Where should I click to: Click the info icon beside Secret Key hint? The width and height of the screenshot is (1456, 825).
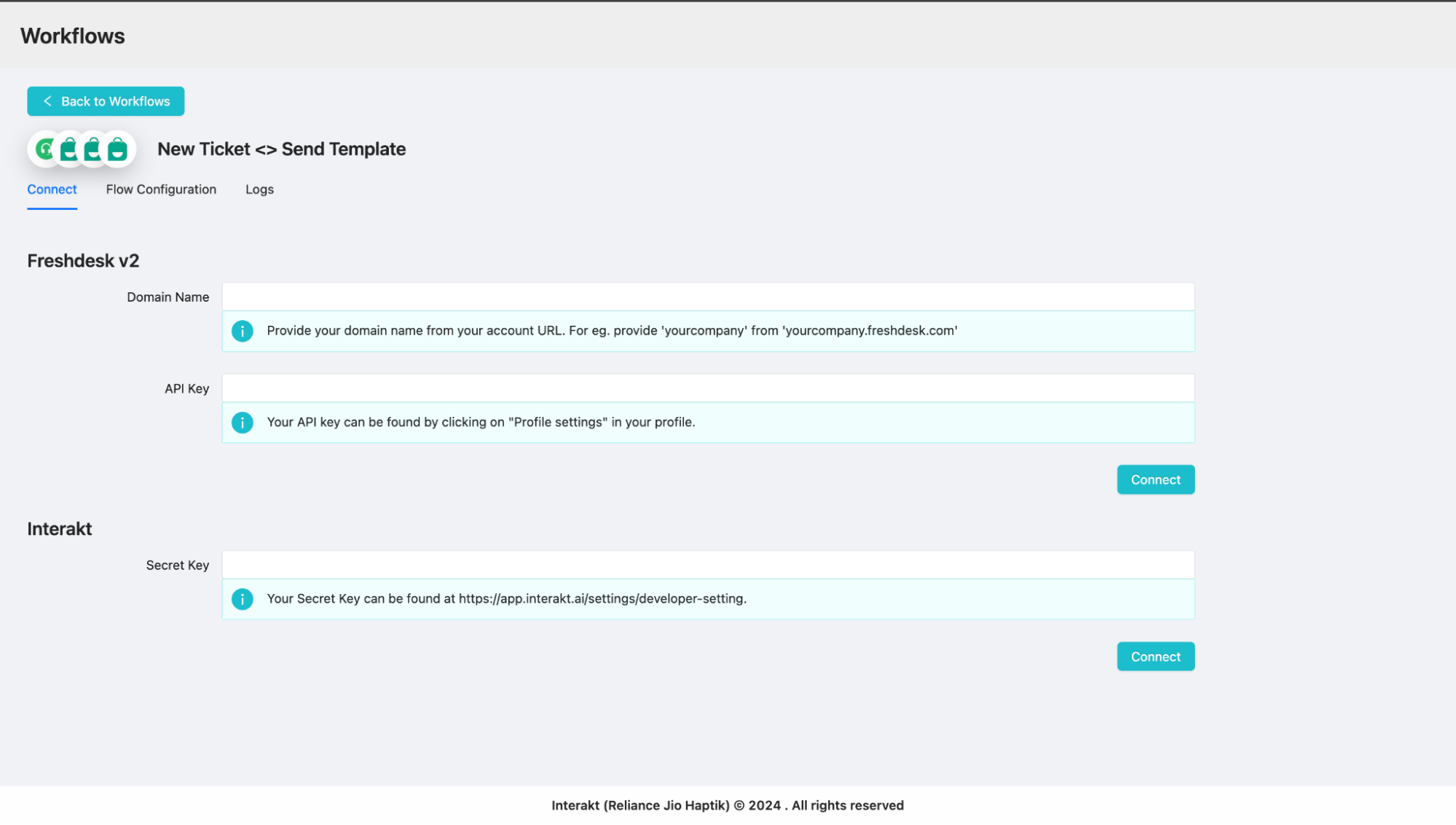pos(242,599)
